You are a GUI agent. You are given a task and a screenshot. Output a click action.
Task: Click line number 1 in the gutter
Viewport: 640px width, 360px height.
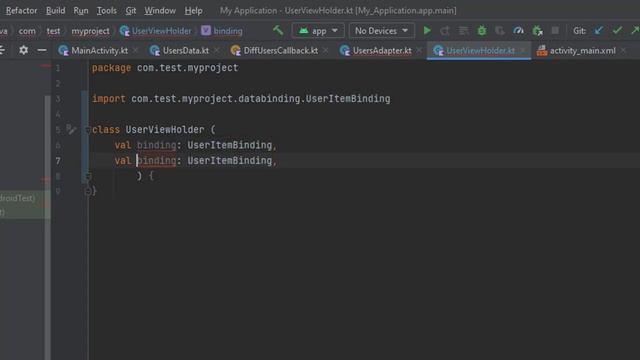[x=58, y=68]
